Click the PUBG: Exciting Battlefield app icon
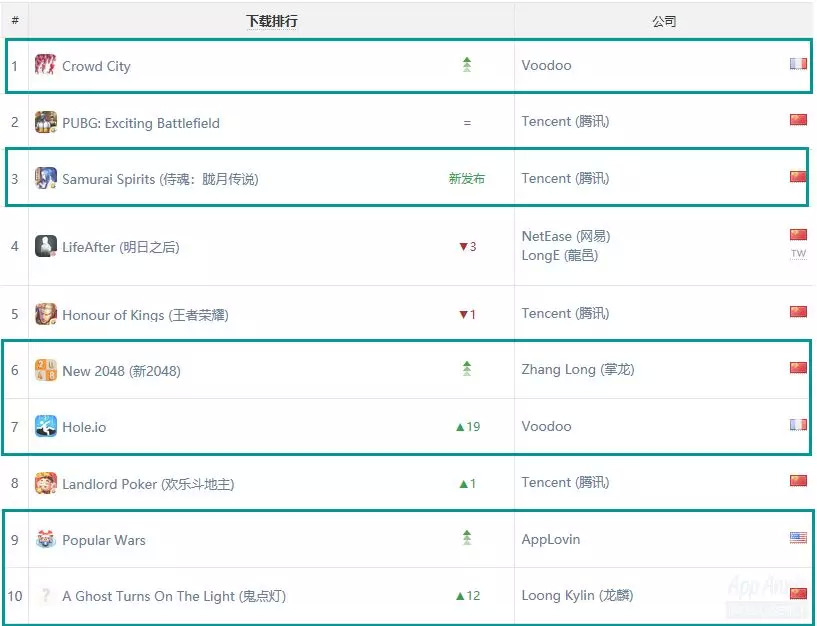Screen dimensions: 817x626 point(46,123)
